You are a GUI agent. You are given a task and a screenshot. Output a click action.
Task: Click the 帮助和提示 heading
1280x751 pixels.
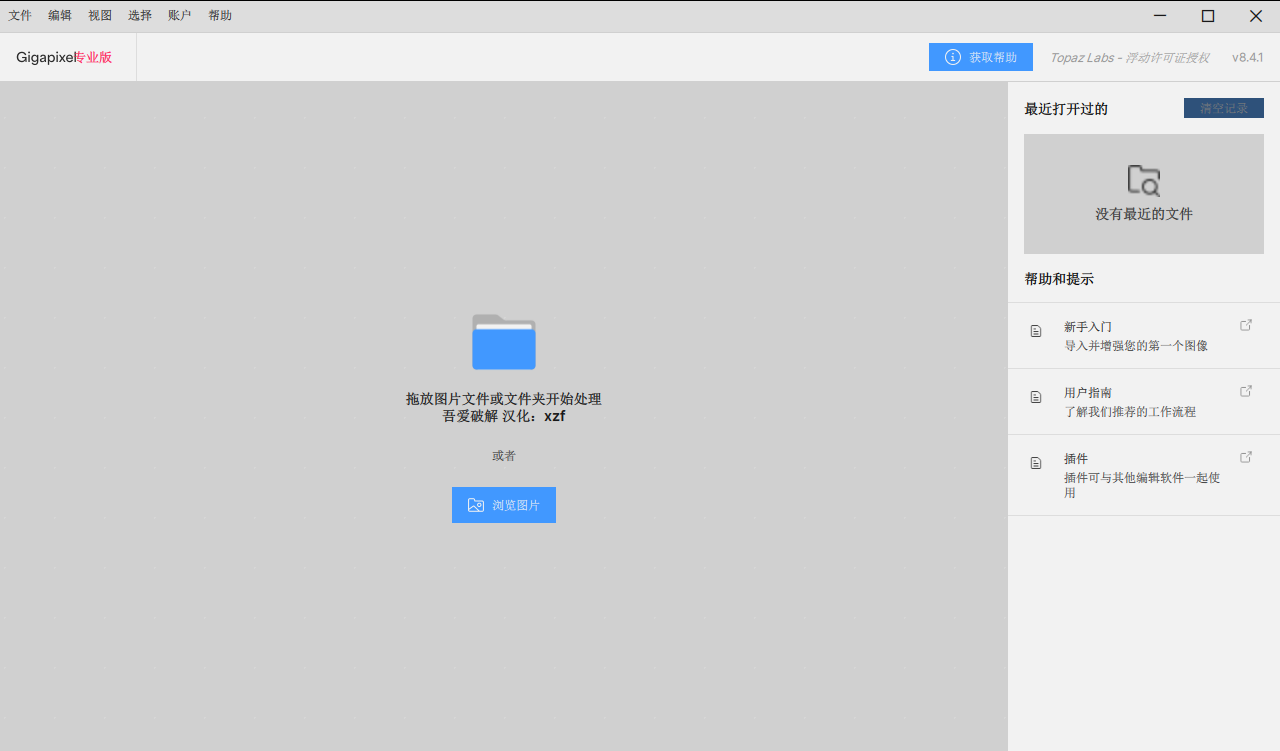tap(1059, 279)
